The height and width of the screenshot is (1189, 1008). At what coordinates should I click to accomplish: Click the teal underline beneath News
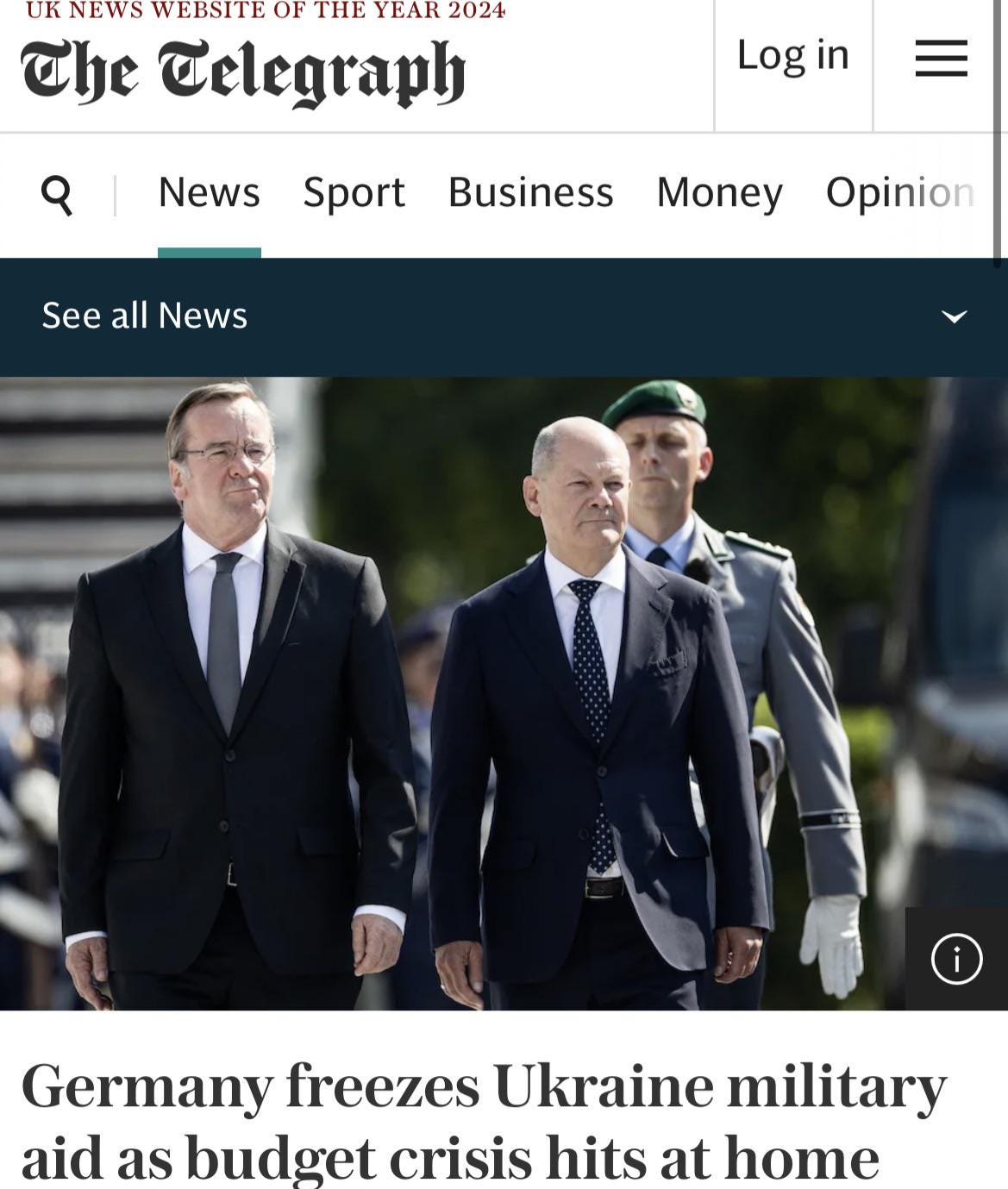coord(209,253)
